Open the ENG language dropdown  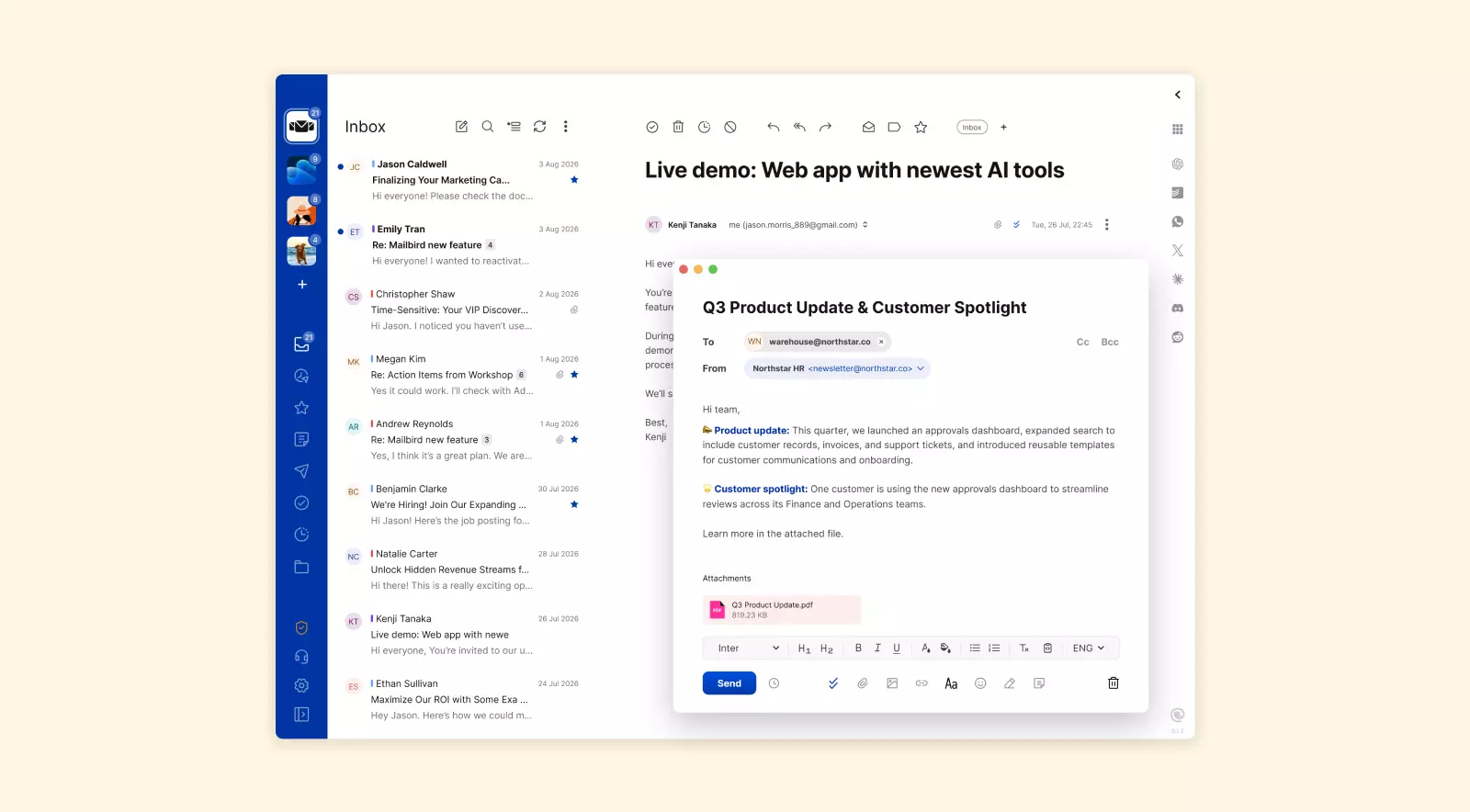pyautogui.click(x=1089, y=648)
